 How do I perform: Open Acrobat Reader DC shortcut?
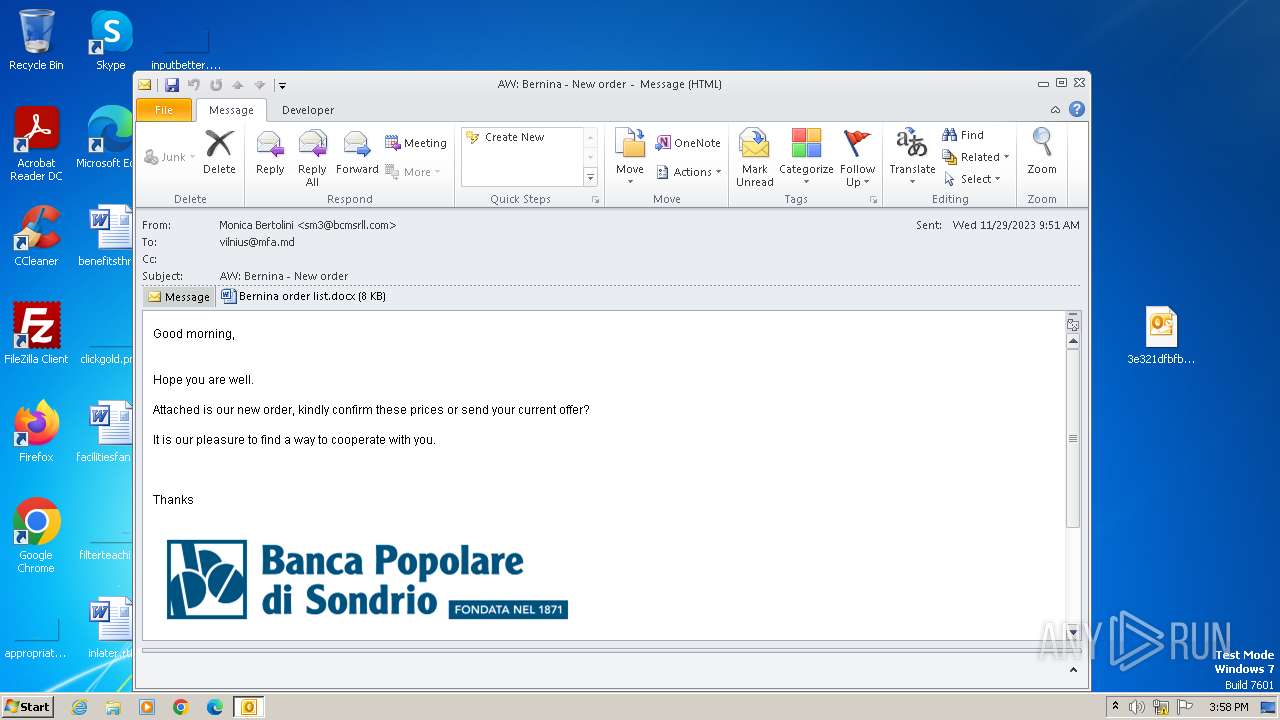(36, 144)
